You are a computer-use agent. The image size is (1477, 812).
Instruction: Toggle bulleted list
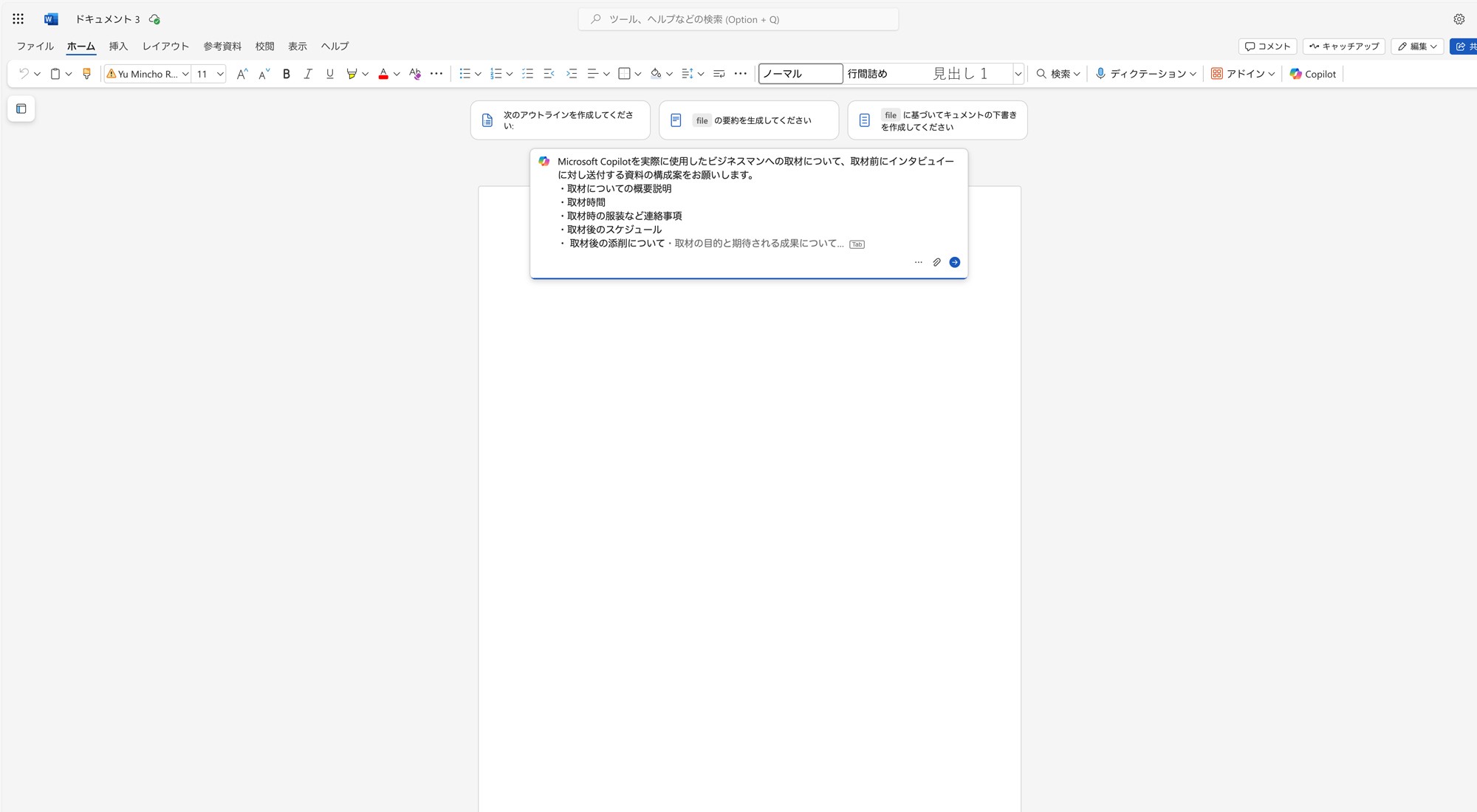[x=465, y=74]
